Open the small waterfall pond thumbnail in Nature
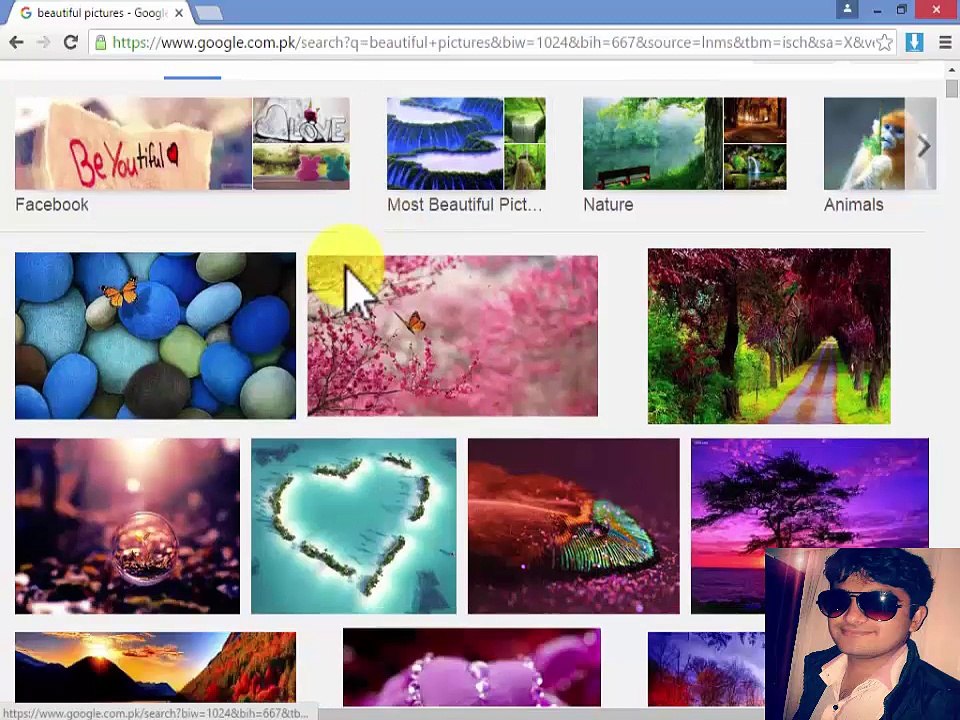This screenshot has height=720, width=960. (755, 167)
